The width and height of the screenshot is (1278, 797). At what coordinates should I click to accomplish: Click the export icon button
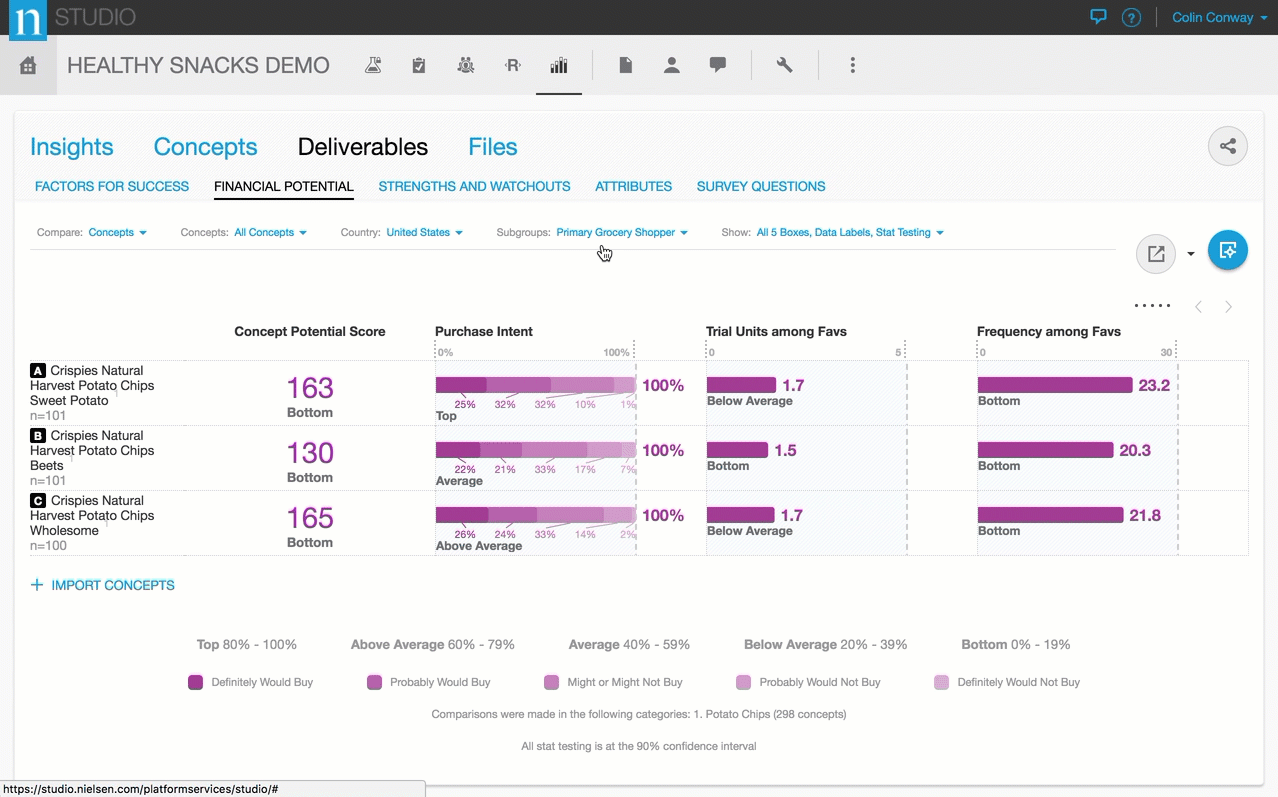pos(1156,254)
